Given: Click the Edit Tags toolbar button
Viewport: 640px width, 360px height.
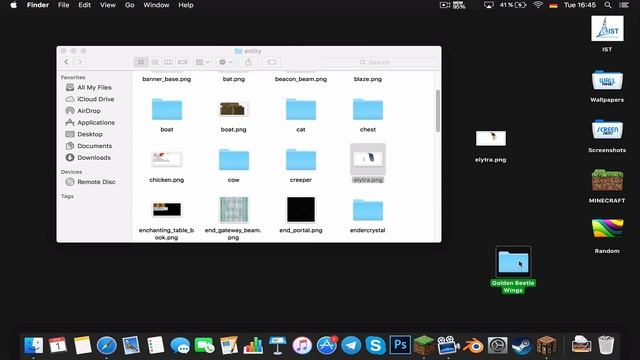Looking at the screenshot, I should pyautogui.click(x=272, y=62).
